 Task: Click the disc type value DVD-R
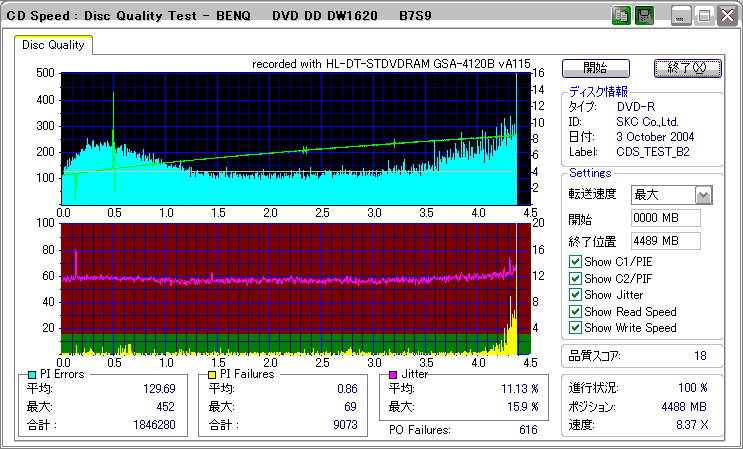click(636, 107)
